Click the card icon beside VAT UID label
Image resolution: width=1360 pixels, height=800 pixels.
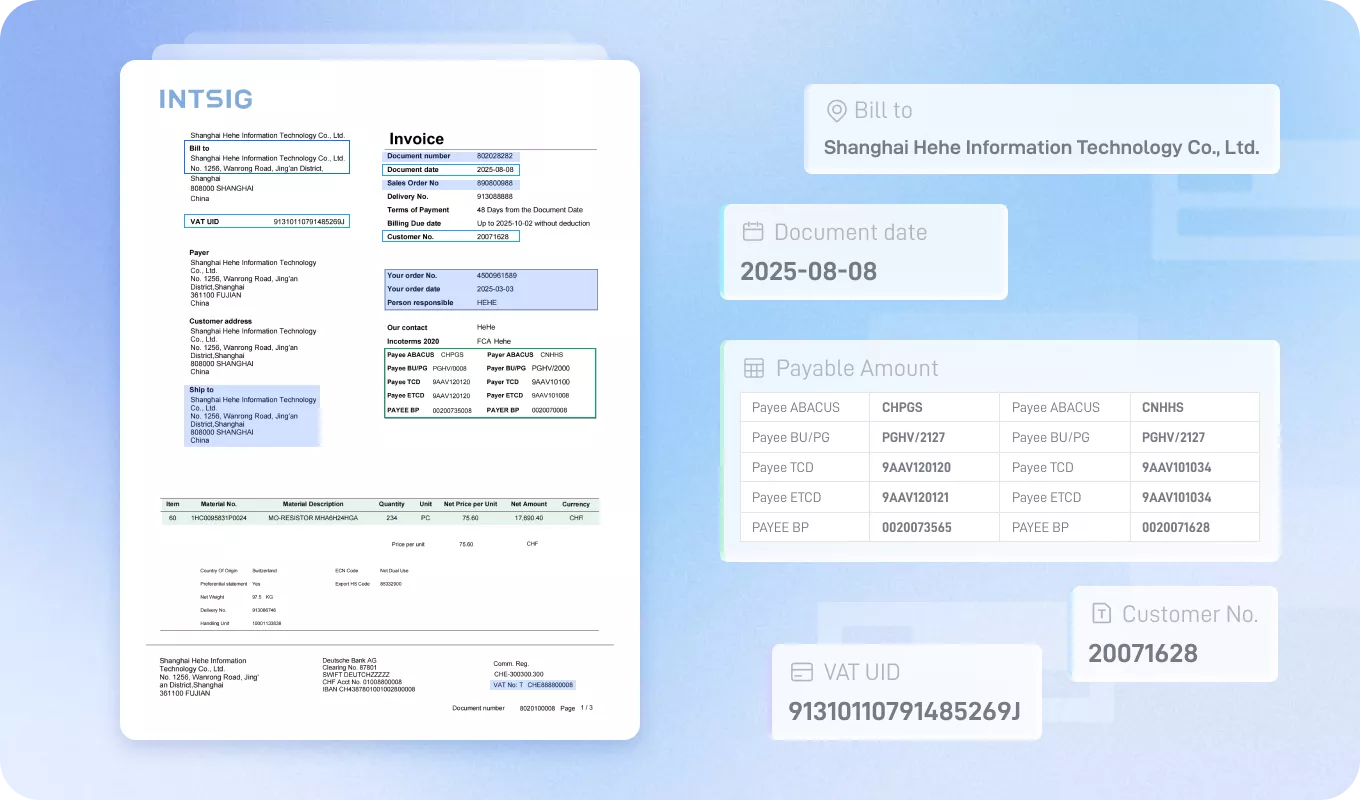pyautogui.click(x=801, y=672)
